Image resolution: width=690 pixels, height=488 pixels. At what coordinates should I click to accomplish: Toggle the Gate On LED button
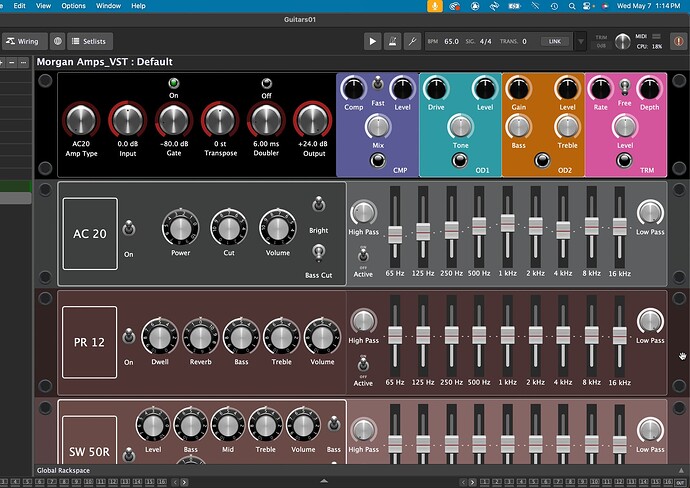pos(174,83)
